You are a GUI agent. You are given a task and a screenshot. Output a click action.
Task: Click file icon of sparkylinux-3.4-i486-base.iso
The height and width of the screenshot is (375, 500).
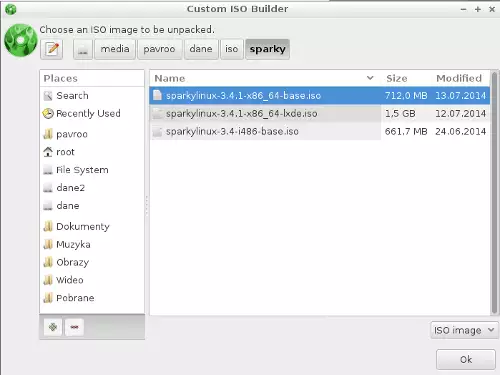click(x=157, y=132)
